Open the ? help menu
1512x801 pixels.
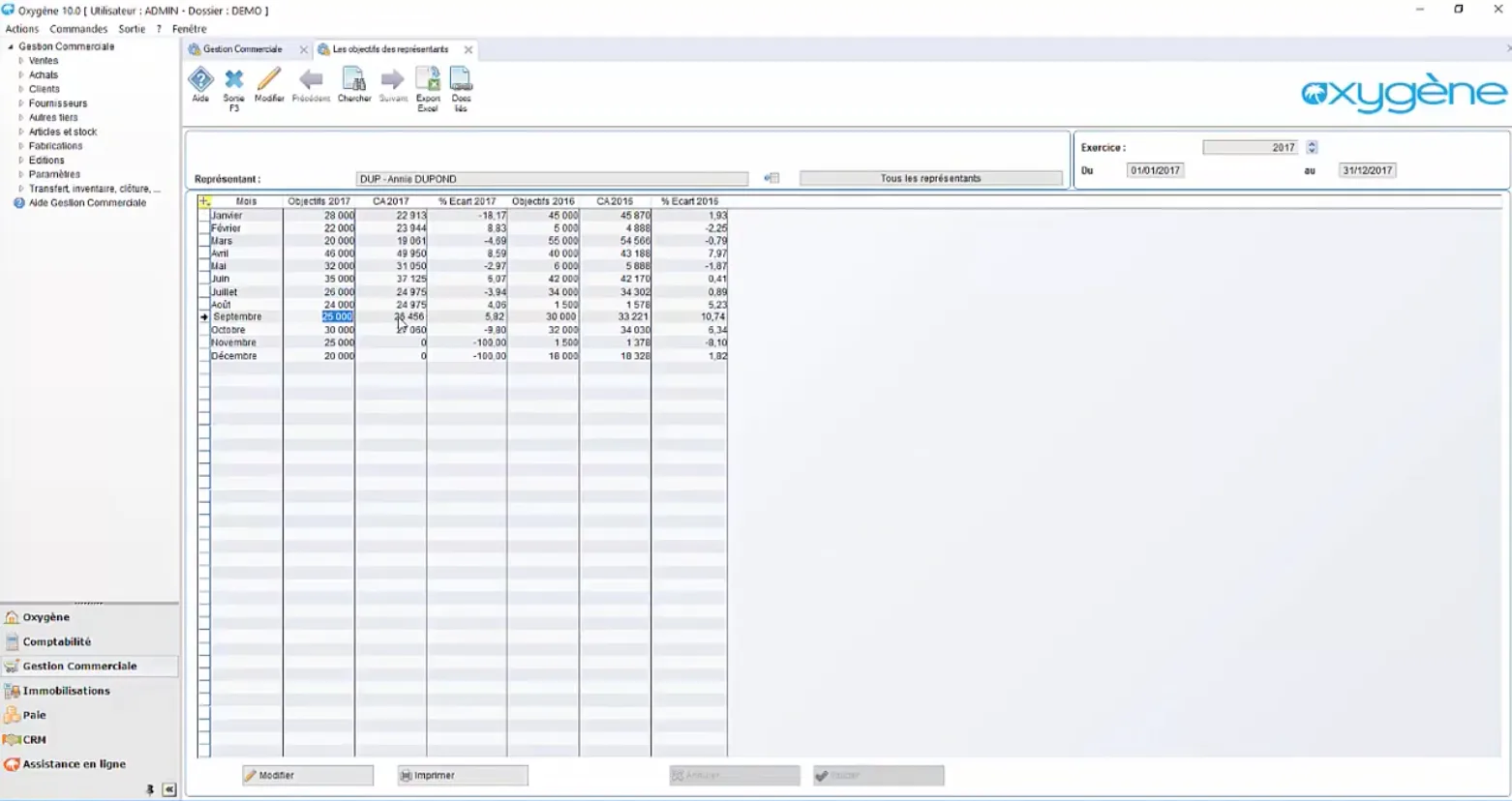pyautogui.click(x=159, y=29)
